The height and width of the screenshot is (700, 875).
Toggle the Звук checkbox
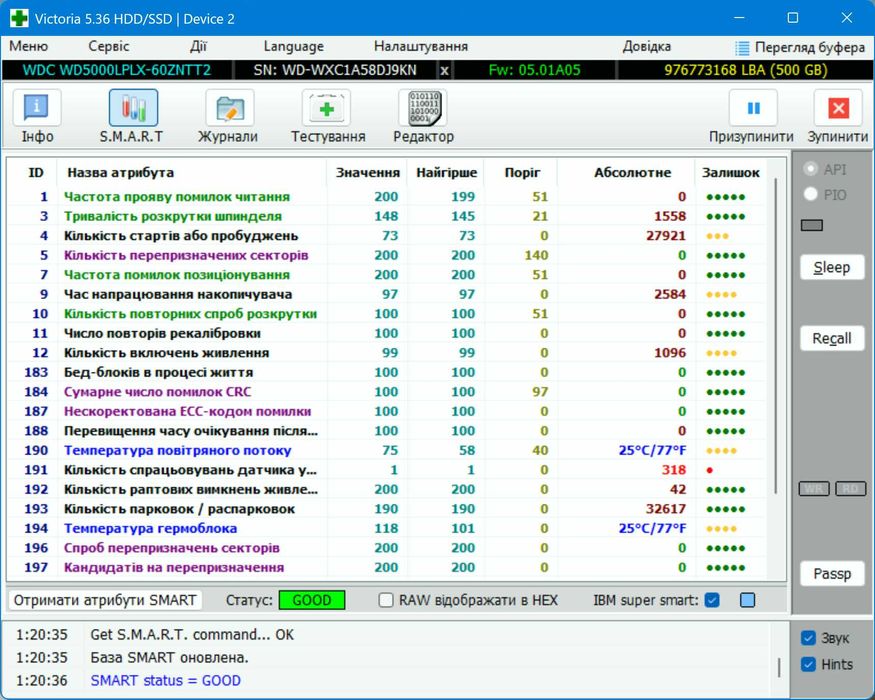[808, 637]
